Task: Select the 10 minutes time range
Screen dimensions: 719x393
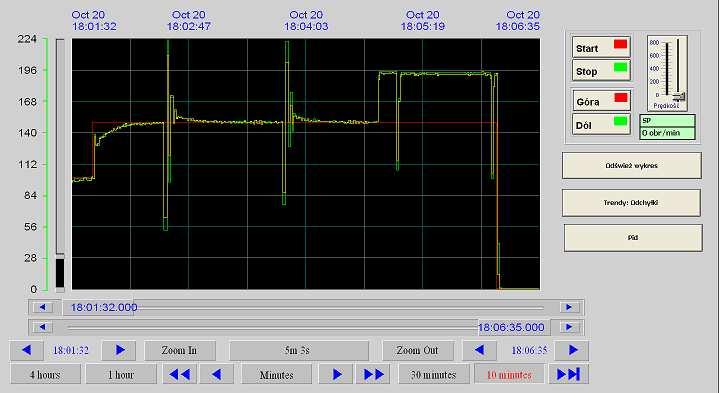Action: tap(509, 374)
